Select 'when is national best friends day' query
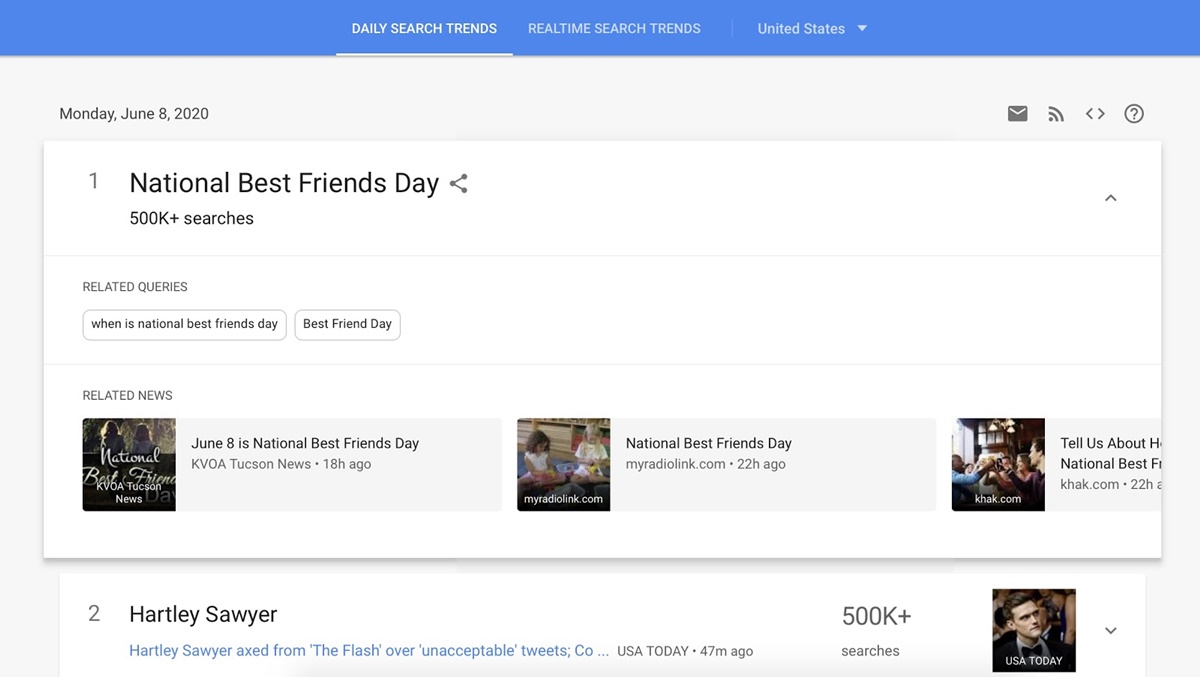 point(184,324)
